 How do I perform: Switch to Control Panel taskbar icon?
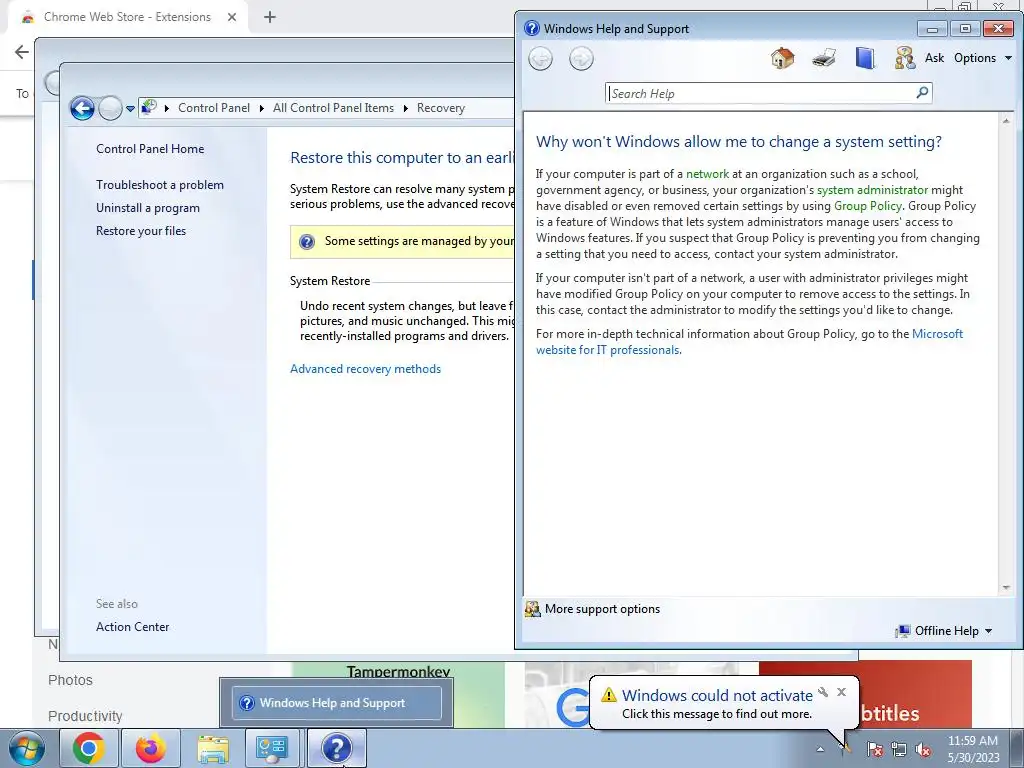pos(272,748)
